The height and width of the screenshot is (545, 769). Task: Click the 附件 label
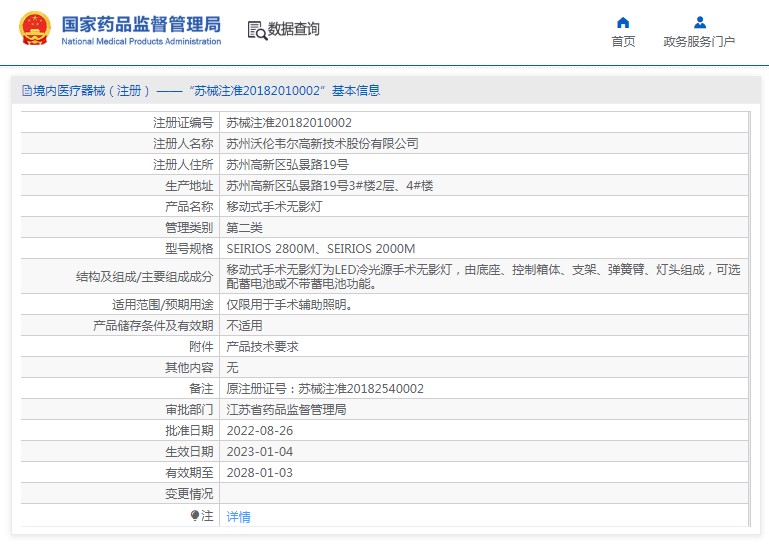point(201,347)
